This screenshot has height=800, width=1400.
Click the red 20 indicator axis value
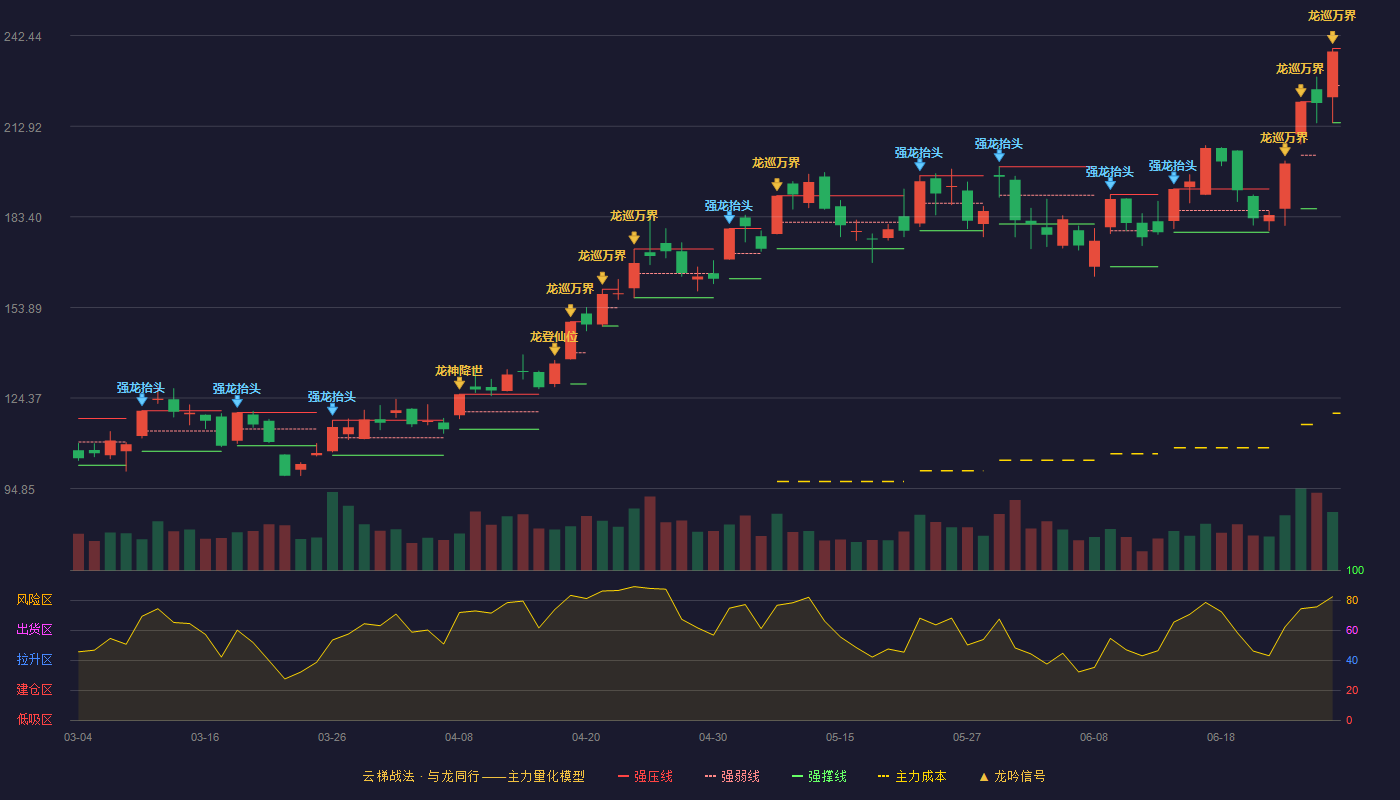(1352, 690)
